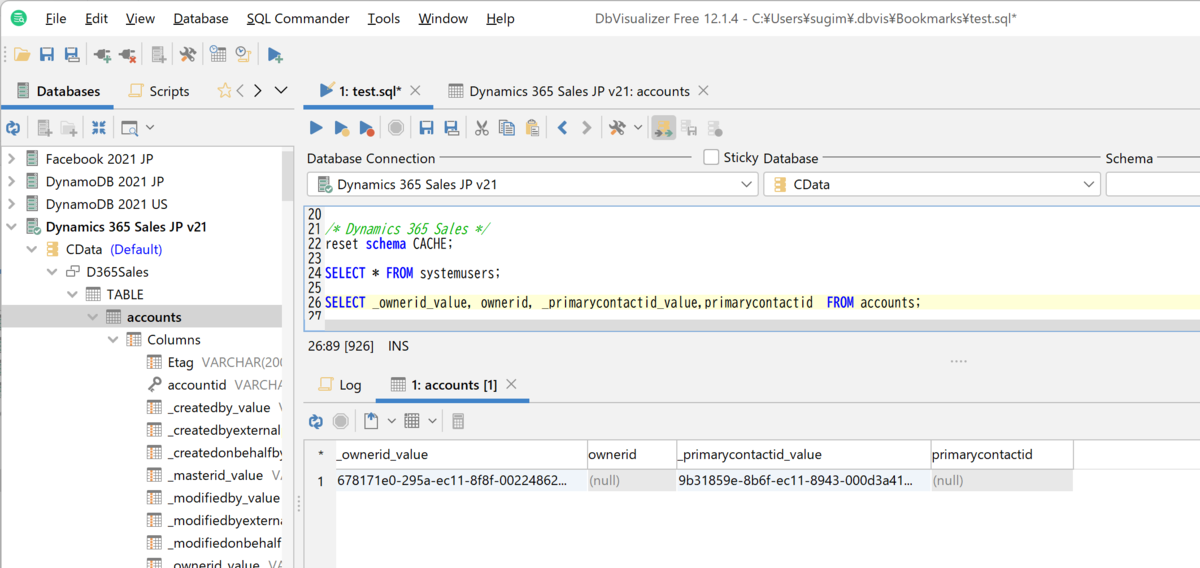Toggle auto-commit arrows icon in editor toolbar
This screenshot has width=1200, height=568.
click(x=663, y=128)
